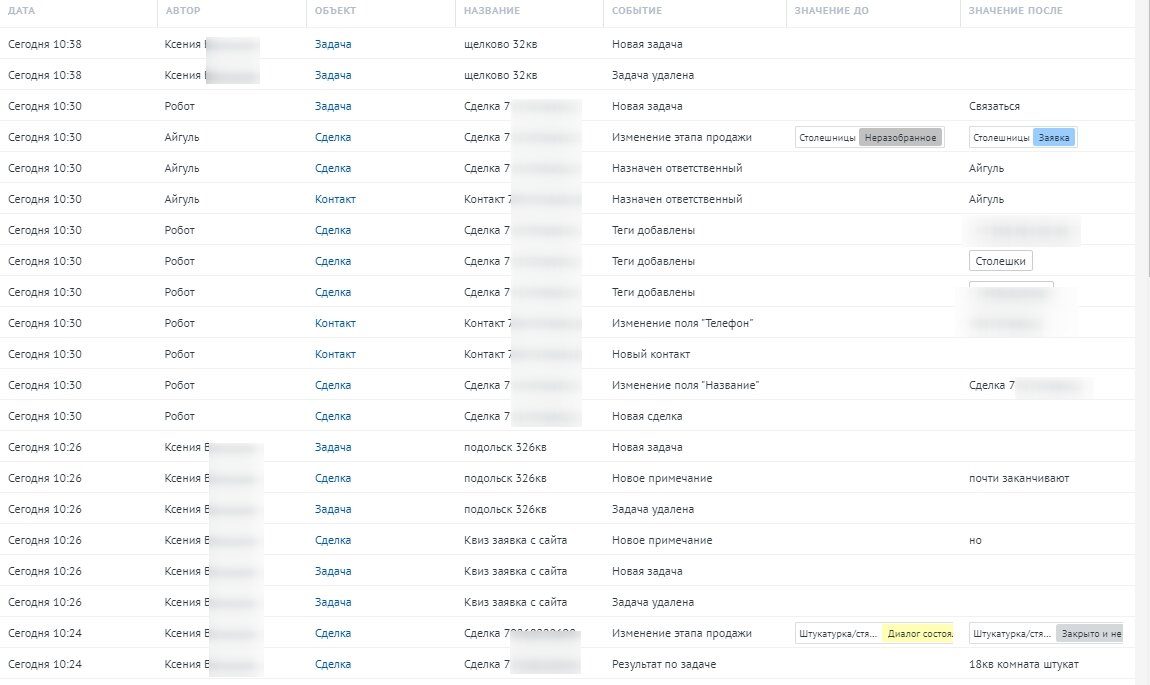Open Сделка link for подольск 326кв Новое примечание

point(333,478)
